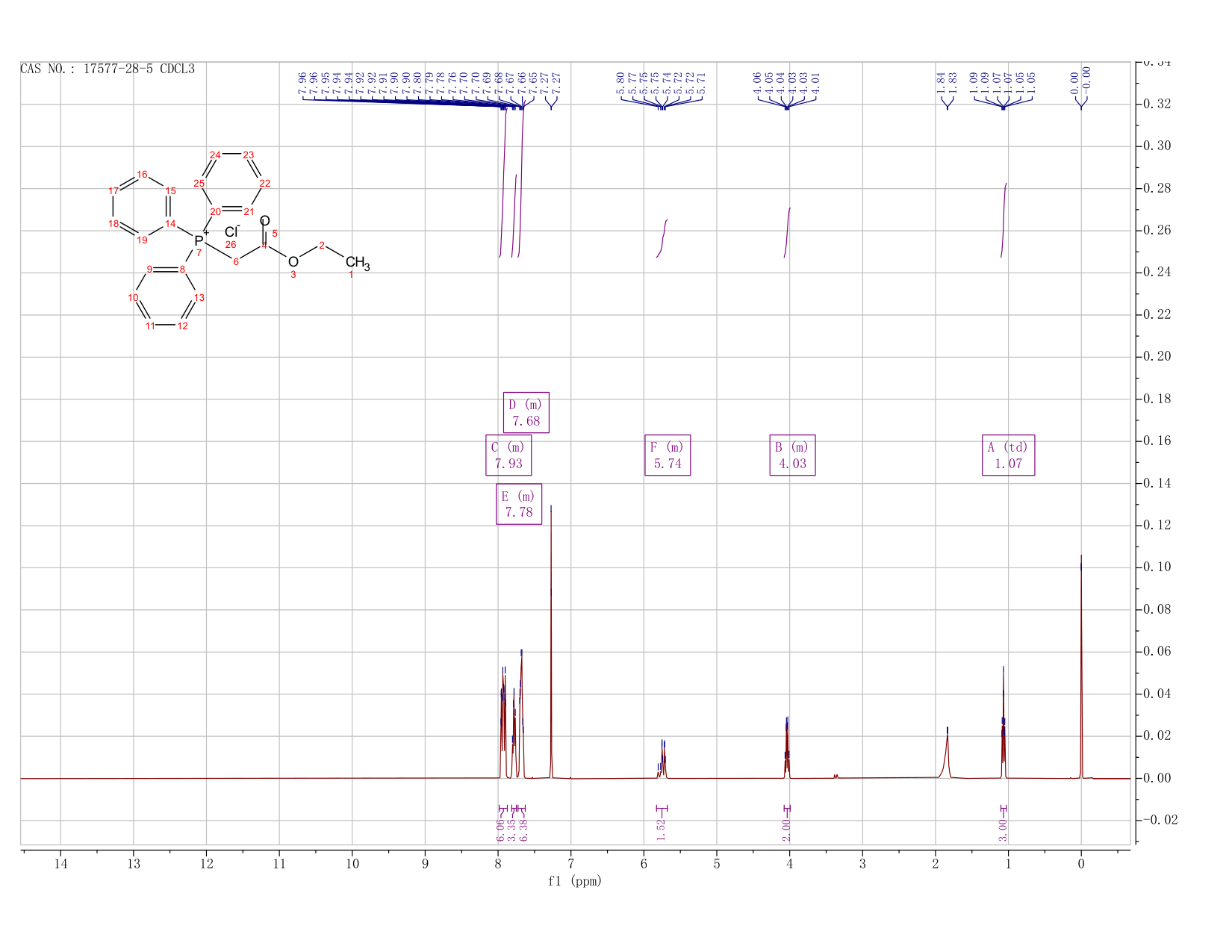Select multiplet label C (m) 7.93
The width and height of the screenshot is (1232, 952).
(508, 455)
